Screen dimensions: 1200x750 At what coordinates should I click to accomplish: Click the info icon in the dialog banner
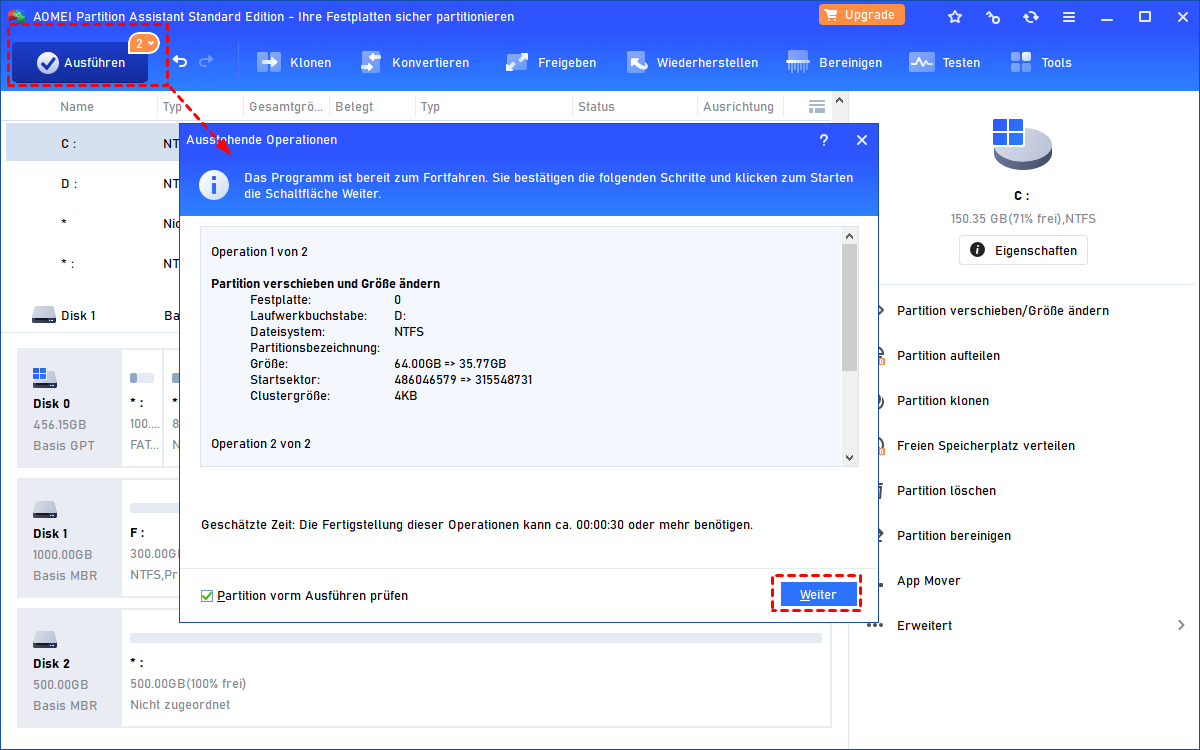[213, 185]
